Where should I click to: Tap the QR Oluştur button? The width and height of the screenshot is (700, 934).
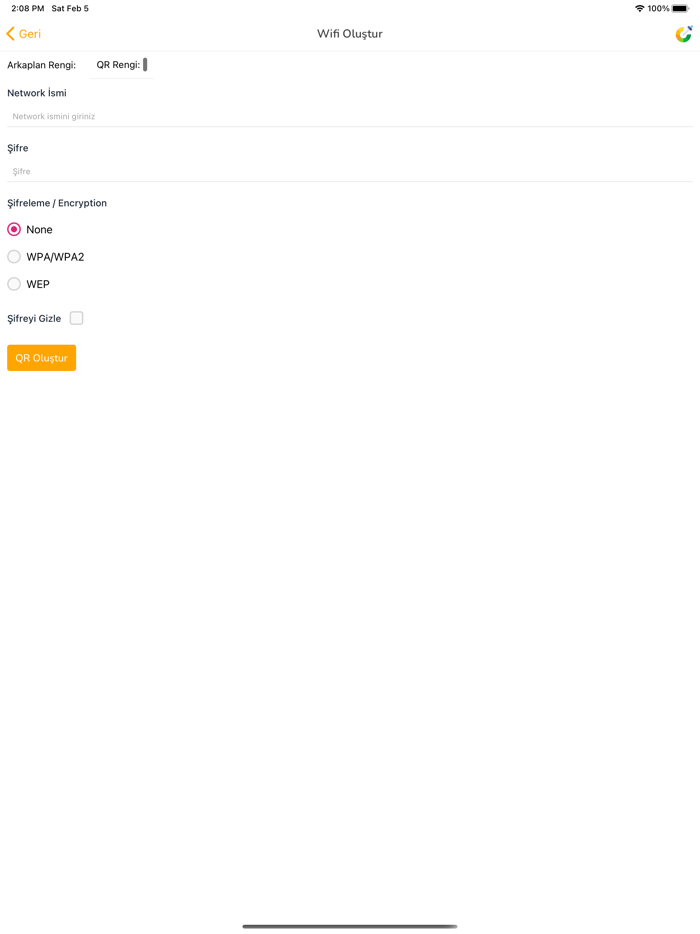coord(42,357)
